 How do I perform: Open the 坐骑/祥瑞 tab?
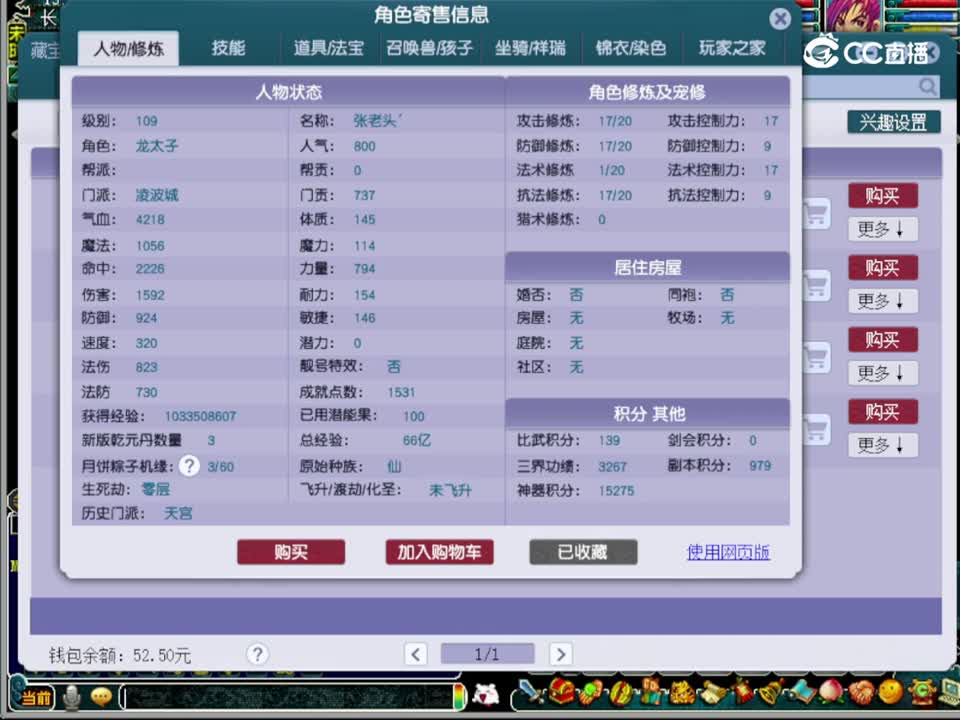click(x=531, y=47)
